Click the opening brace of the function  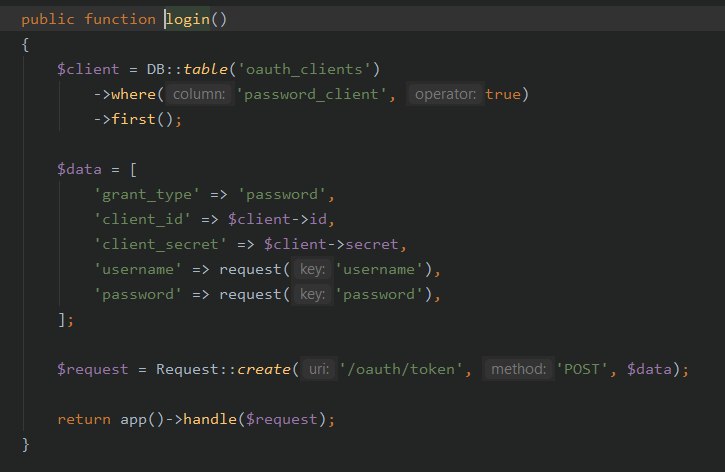click(25, 45)
